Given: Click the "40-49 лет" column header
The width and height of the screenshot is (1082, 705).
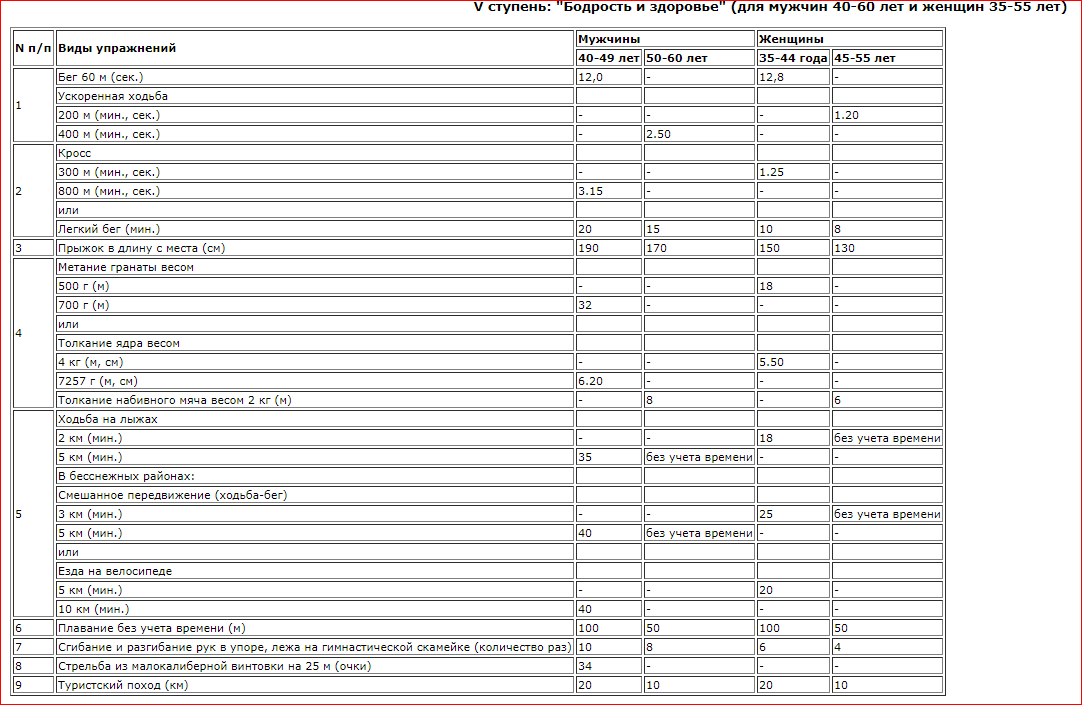Looking at the screenshot, I should (608, 58).
